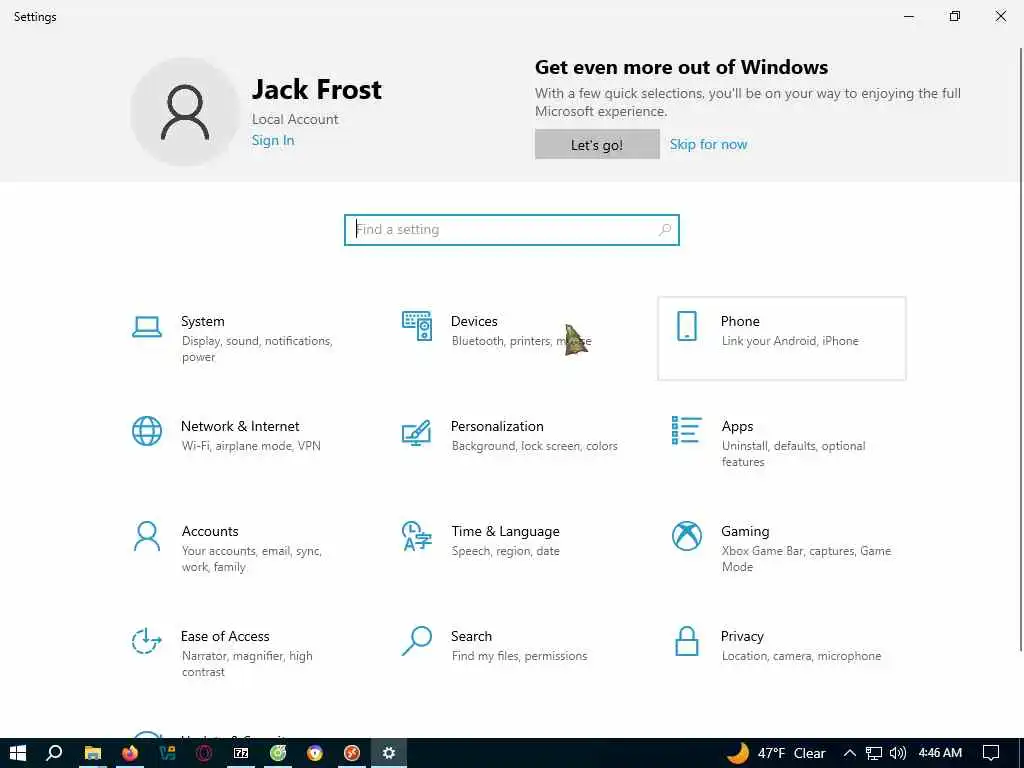Open the weather widget showing 47°F Clear
1024x768 pixels.
(776, 753)
